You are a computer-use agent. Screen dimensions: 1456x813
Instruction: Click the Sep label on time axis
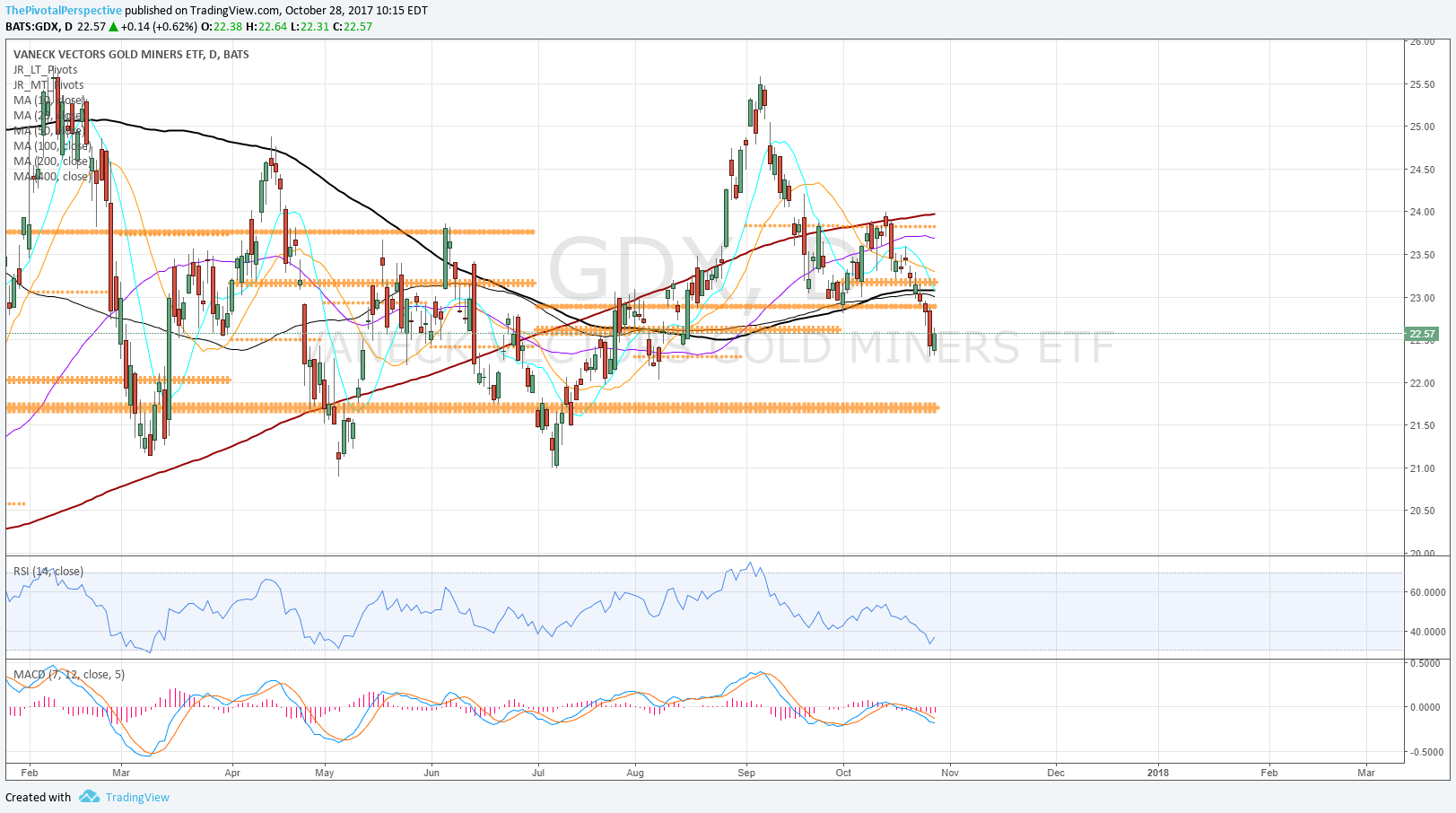coord(746,772)
